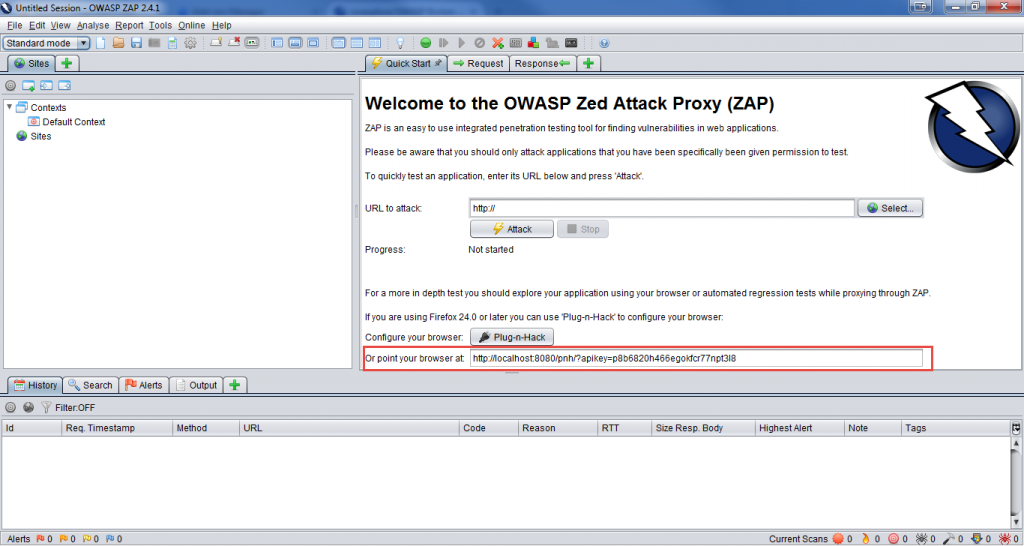
Task: Click the Select... button
Action: pos(890,208)
